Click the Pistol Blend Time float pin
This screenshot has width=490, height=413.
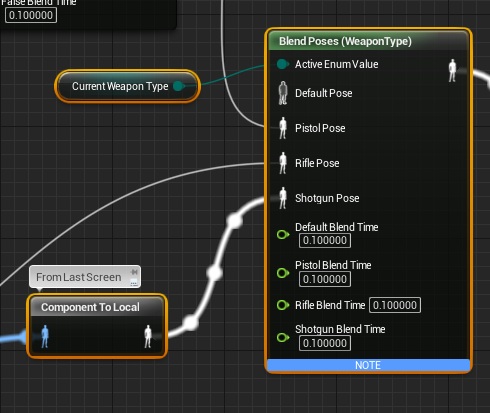pyautogui.click(x=283, y=273)
